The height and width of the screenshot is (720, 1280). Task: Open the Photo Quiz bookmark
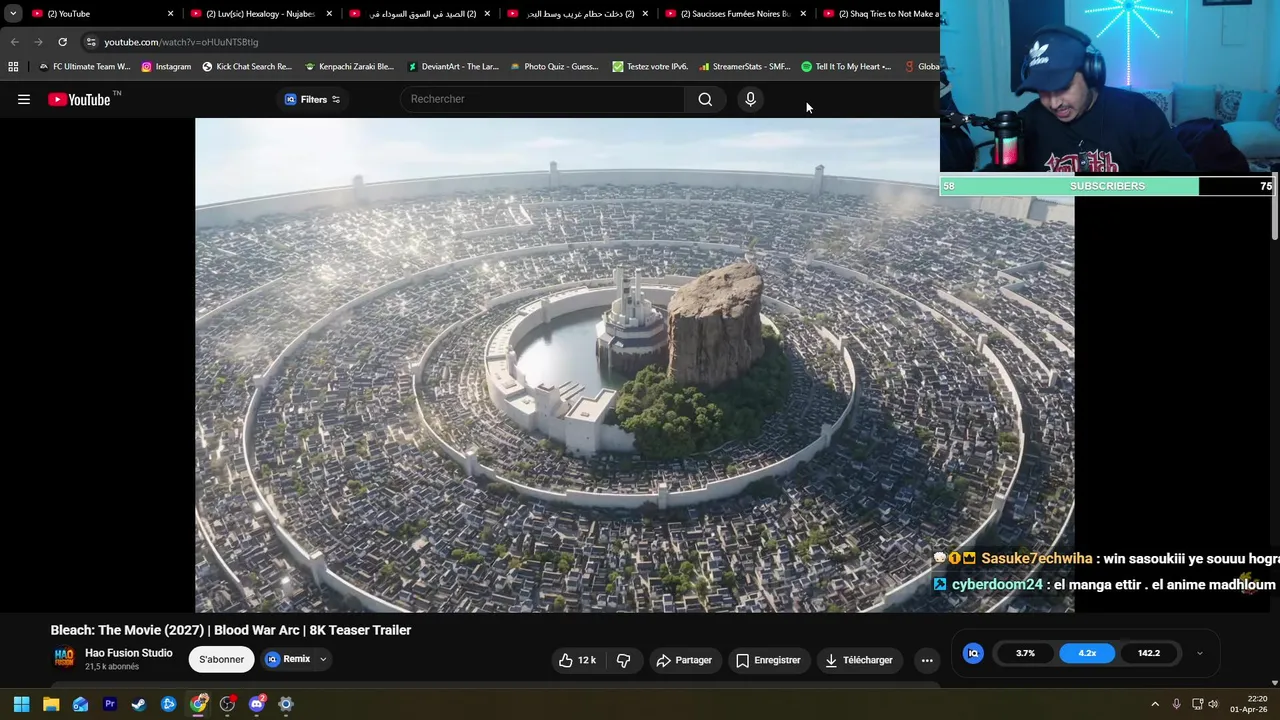point(555,67)
